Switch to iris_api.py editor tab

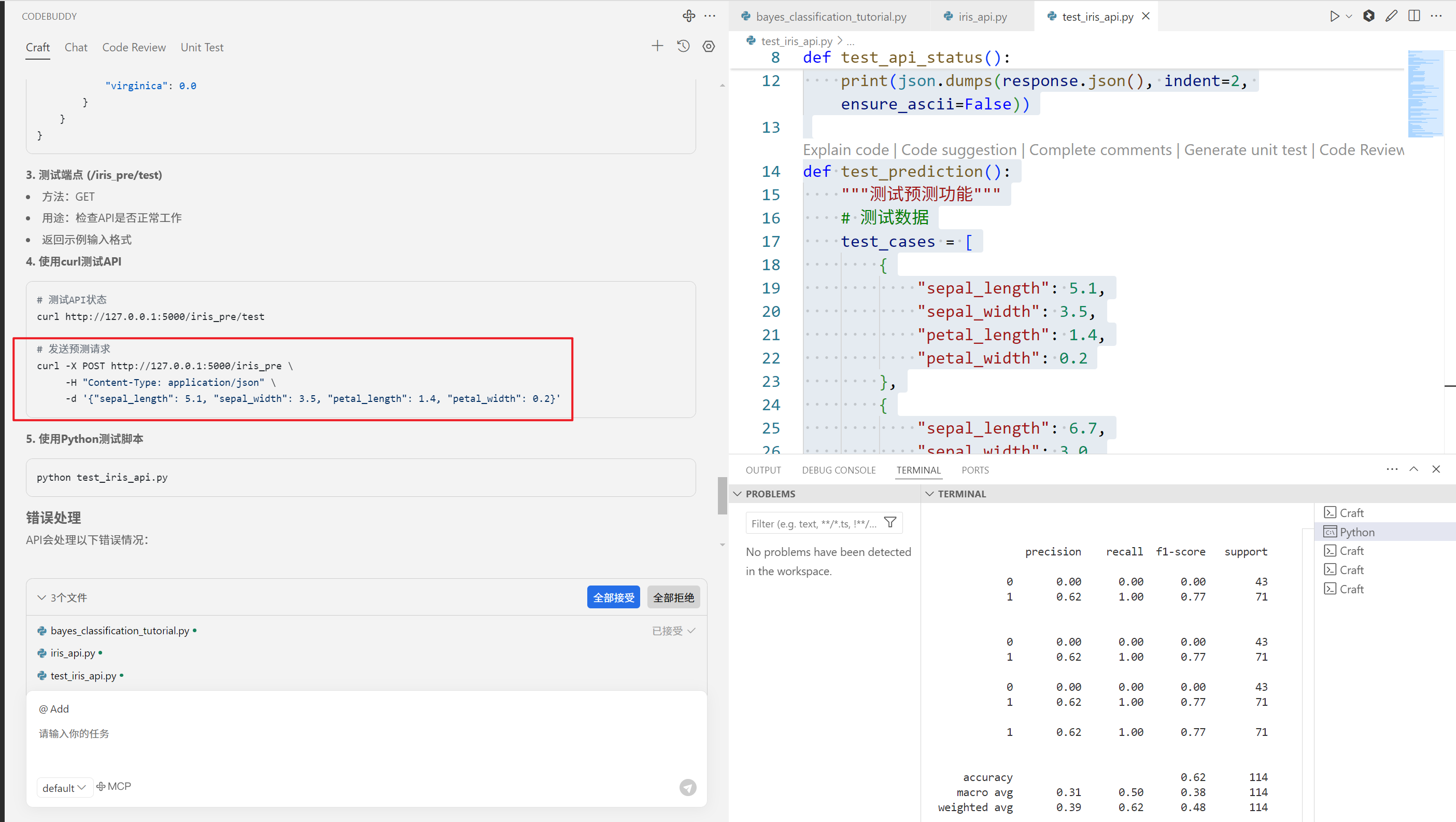coord(982,17)
